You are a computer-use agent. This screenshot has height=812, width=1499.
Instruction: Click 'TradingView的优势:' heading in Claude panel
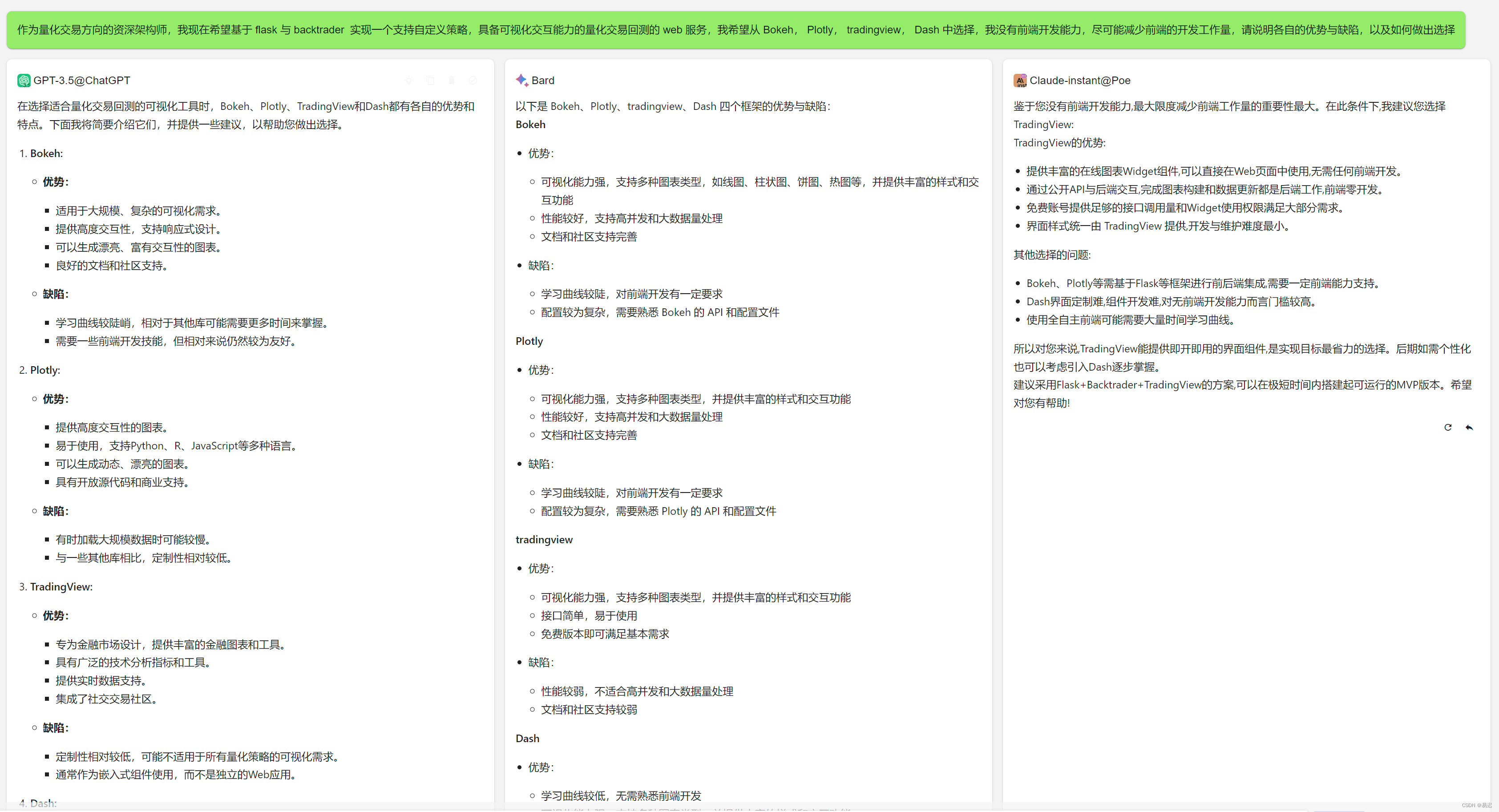tap(1060, 143)
